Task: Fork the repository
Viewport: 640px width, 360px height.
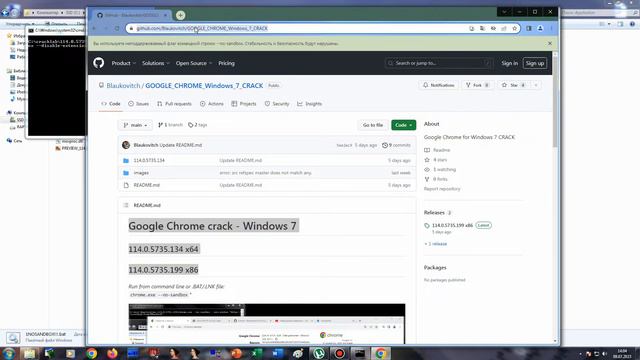Action: tap(478, 85)
